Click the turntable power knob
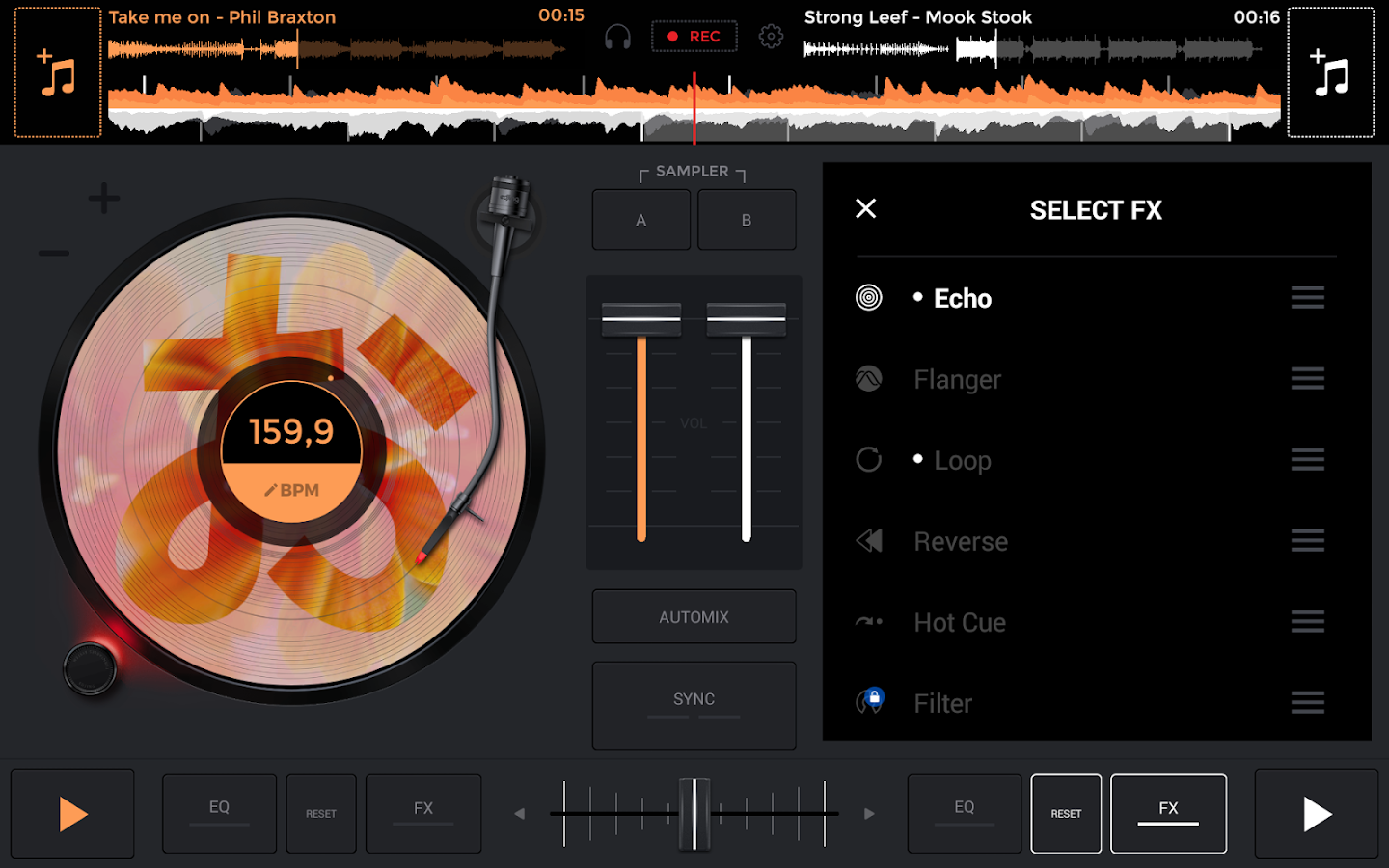1389x868 pixels. tap(90, 667)
